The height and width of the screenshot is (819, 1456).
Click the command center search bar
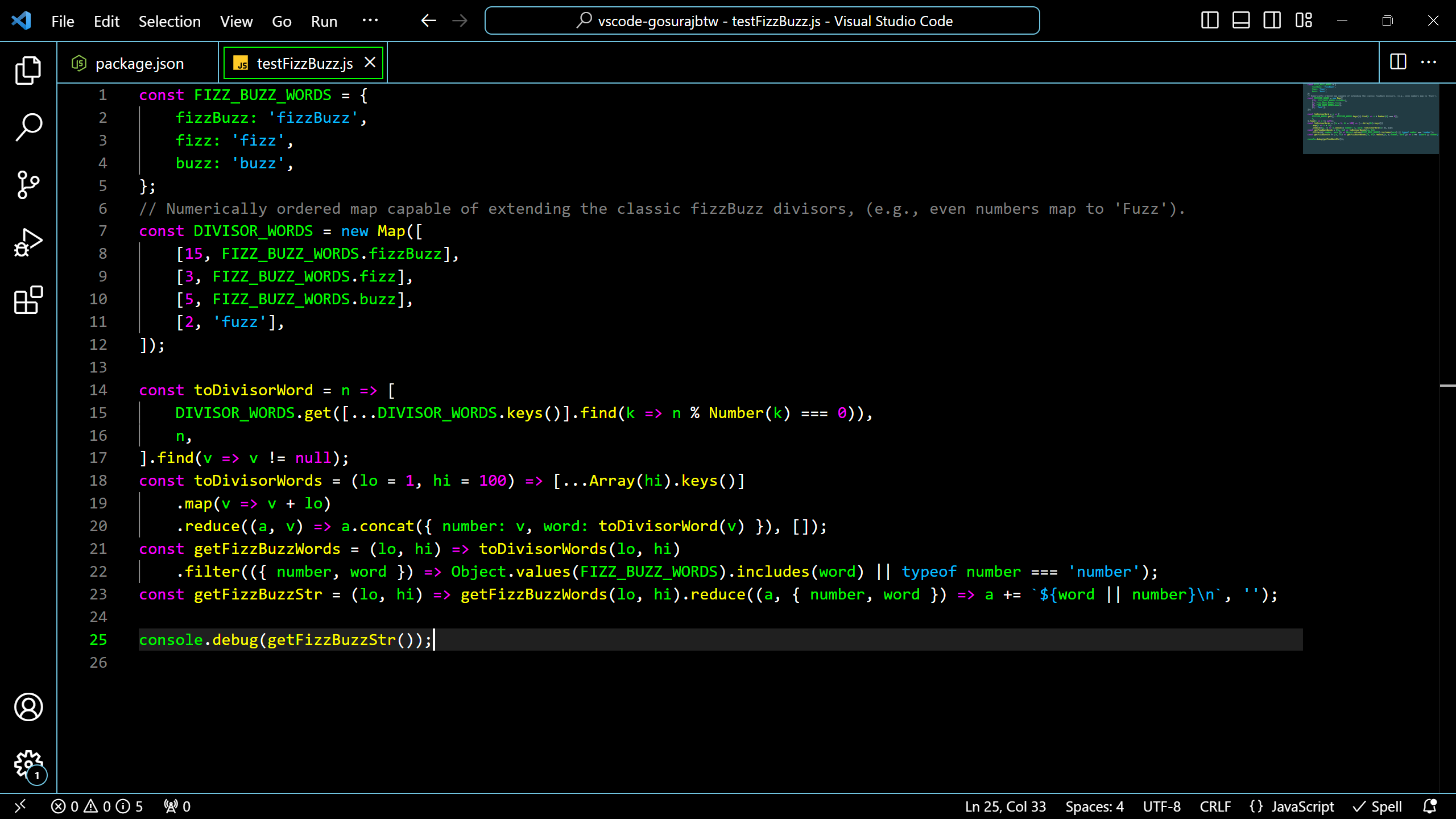click(x=763, y=20)
